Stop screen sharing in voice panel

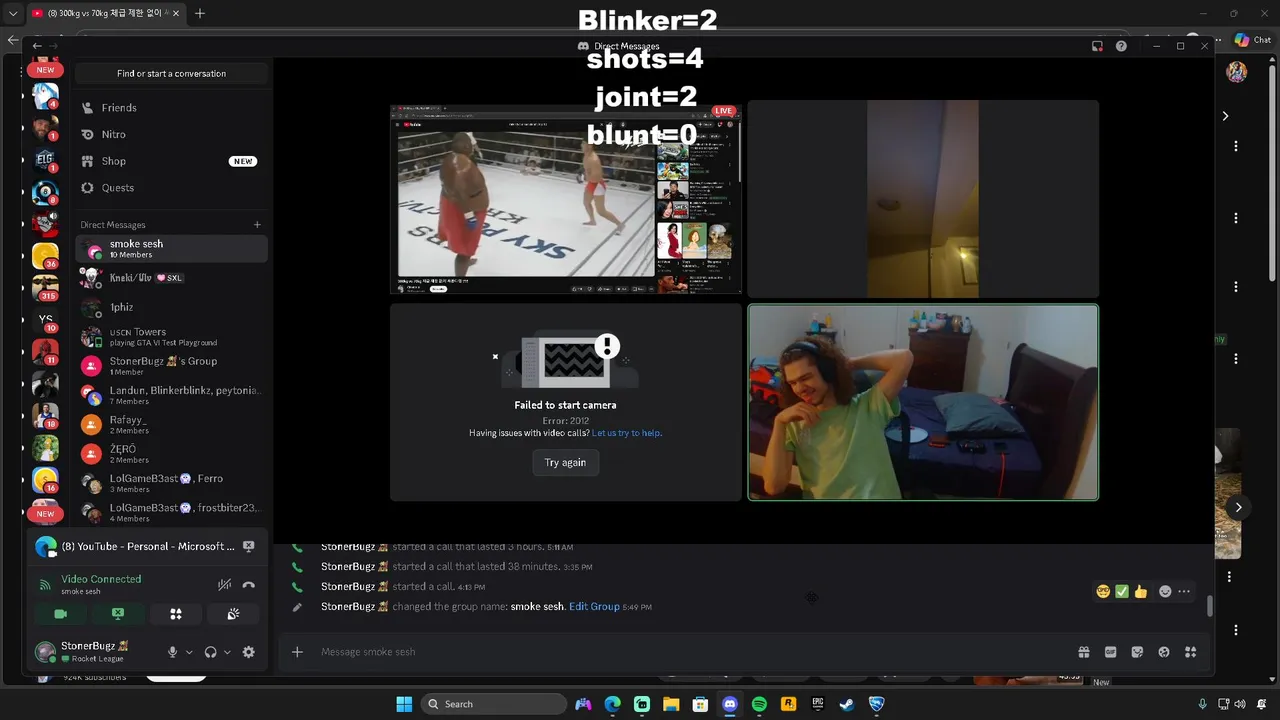pos(118,614)
